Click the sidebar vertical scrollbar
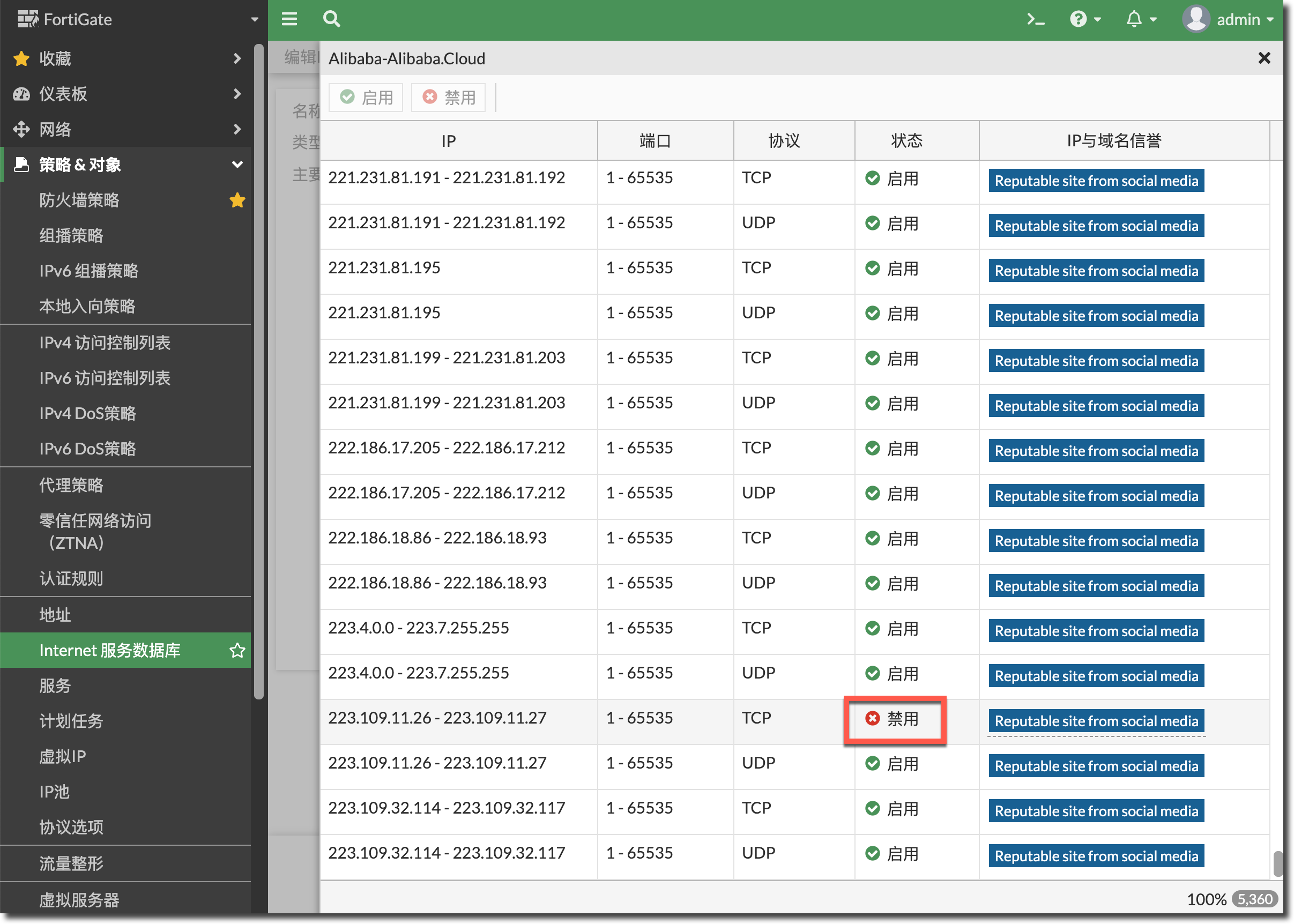 pos(259,370)
